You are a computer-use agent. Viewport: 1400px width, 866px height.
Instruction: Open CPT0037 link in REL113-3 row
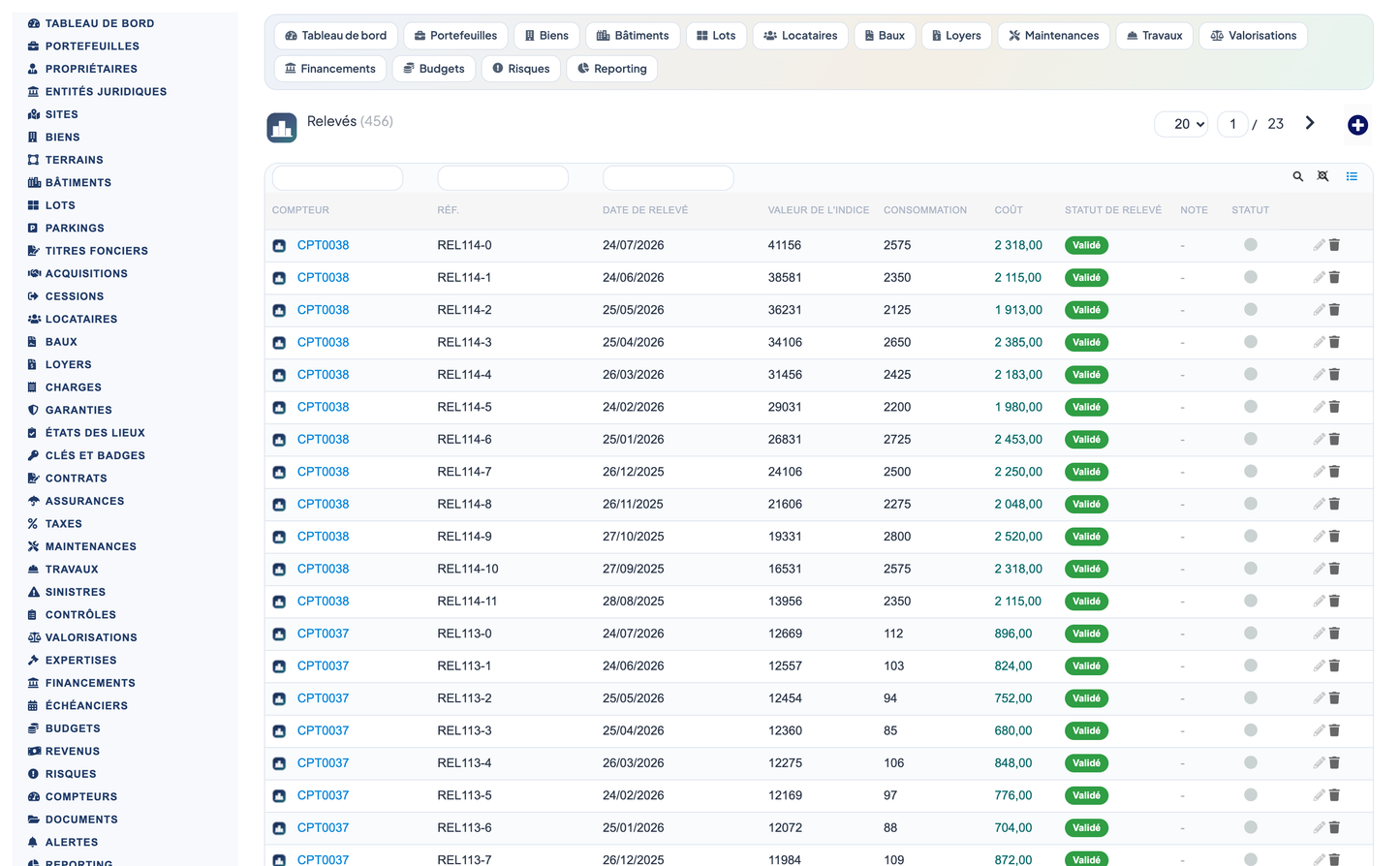(x=323, y=730)
